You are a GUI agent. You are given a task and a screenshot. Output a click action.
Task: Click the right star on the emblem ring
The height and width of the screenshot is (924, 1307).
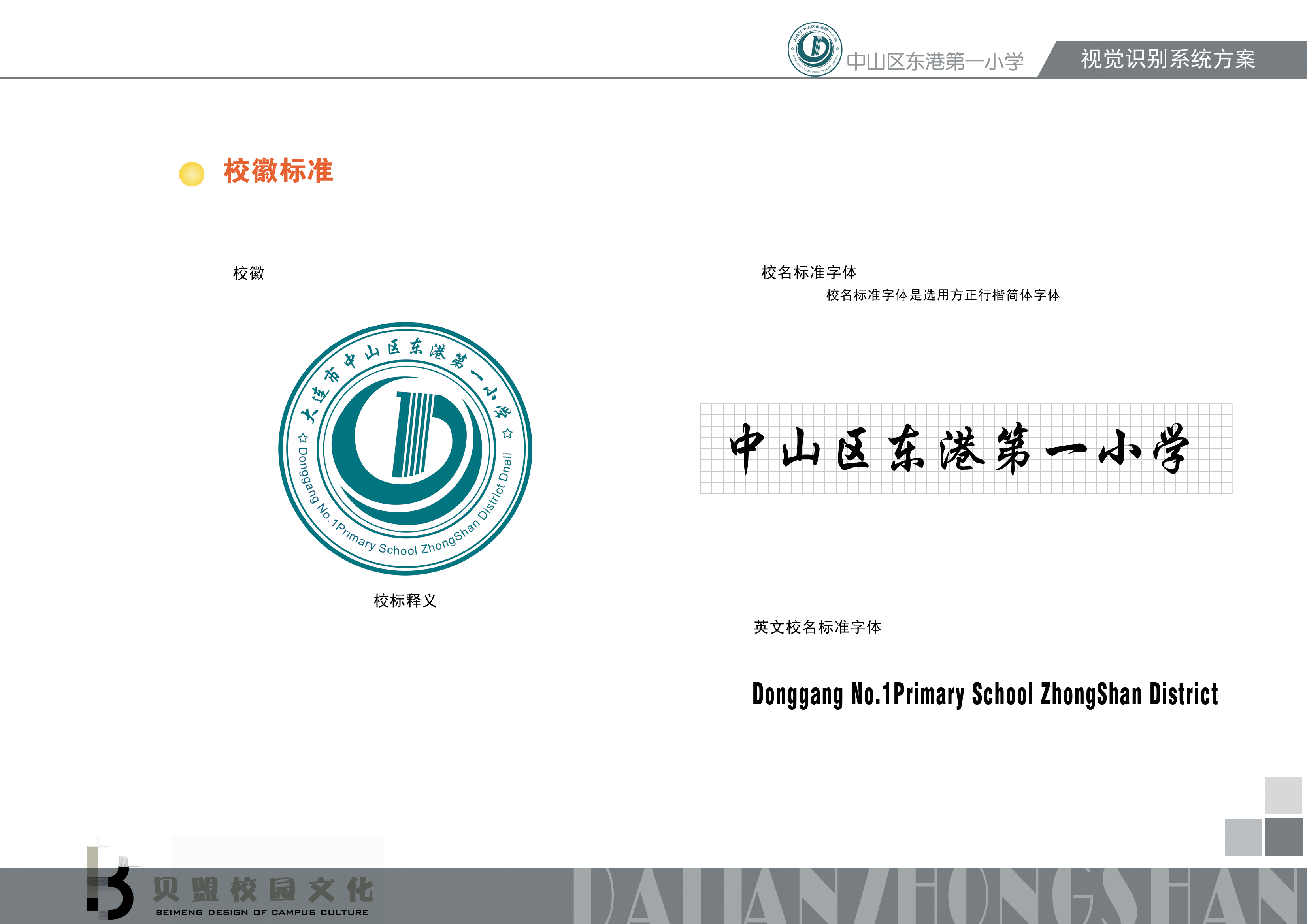508,433
